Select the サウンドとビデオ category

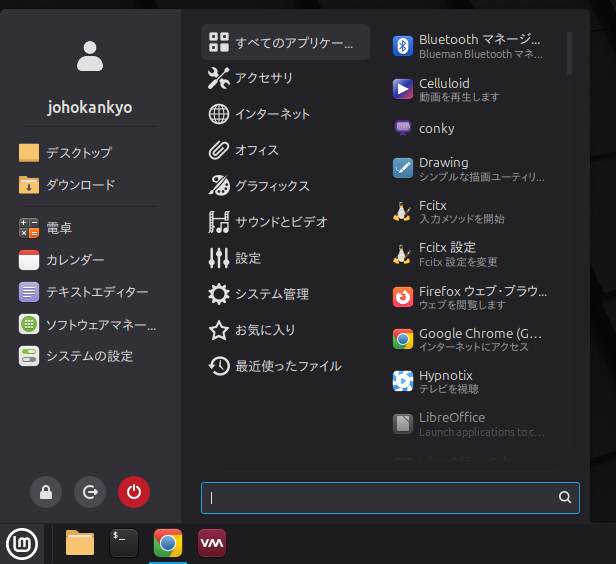280,222
